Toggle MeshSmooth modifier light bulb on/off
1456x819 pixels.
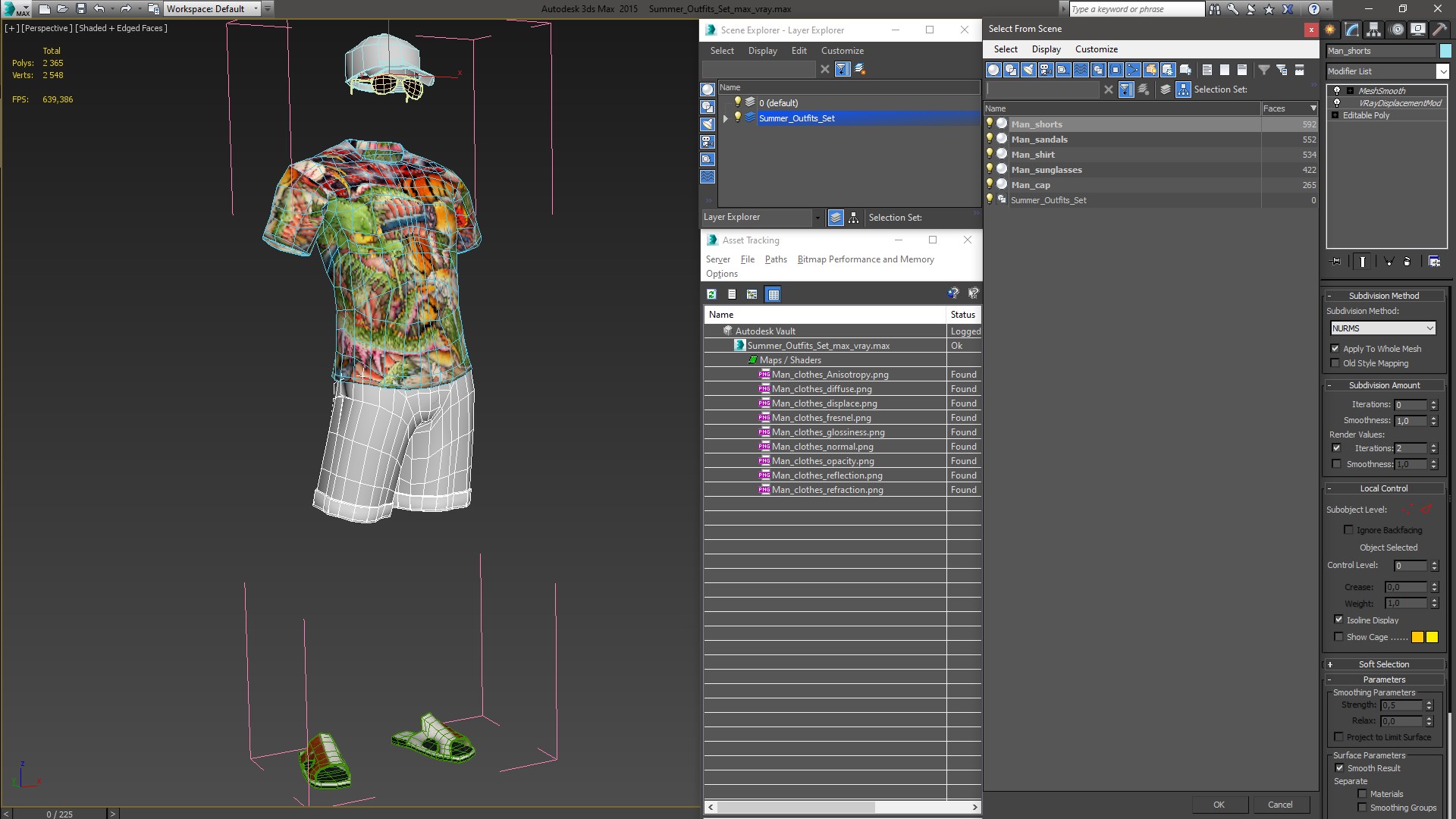tap(1337, 91)
